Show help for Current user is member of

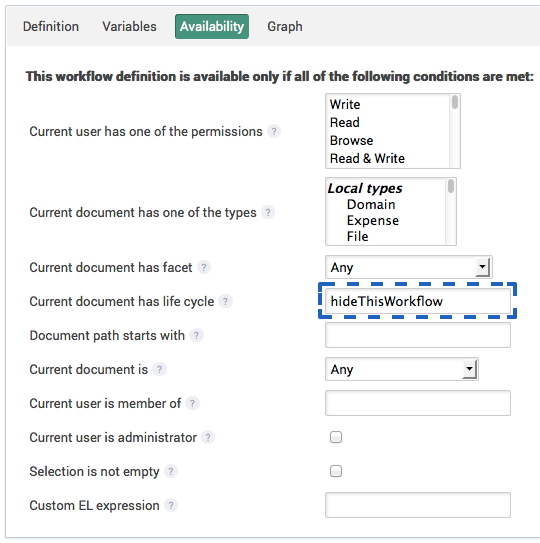(x=192, y=403)
